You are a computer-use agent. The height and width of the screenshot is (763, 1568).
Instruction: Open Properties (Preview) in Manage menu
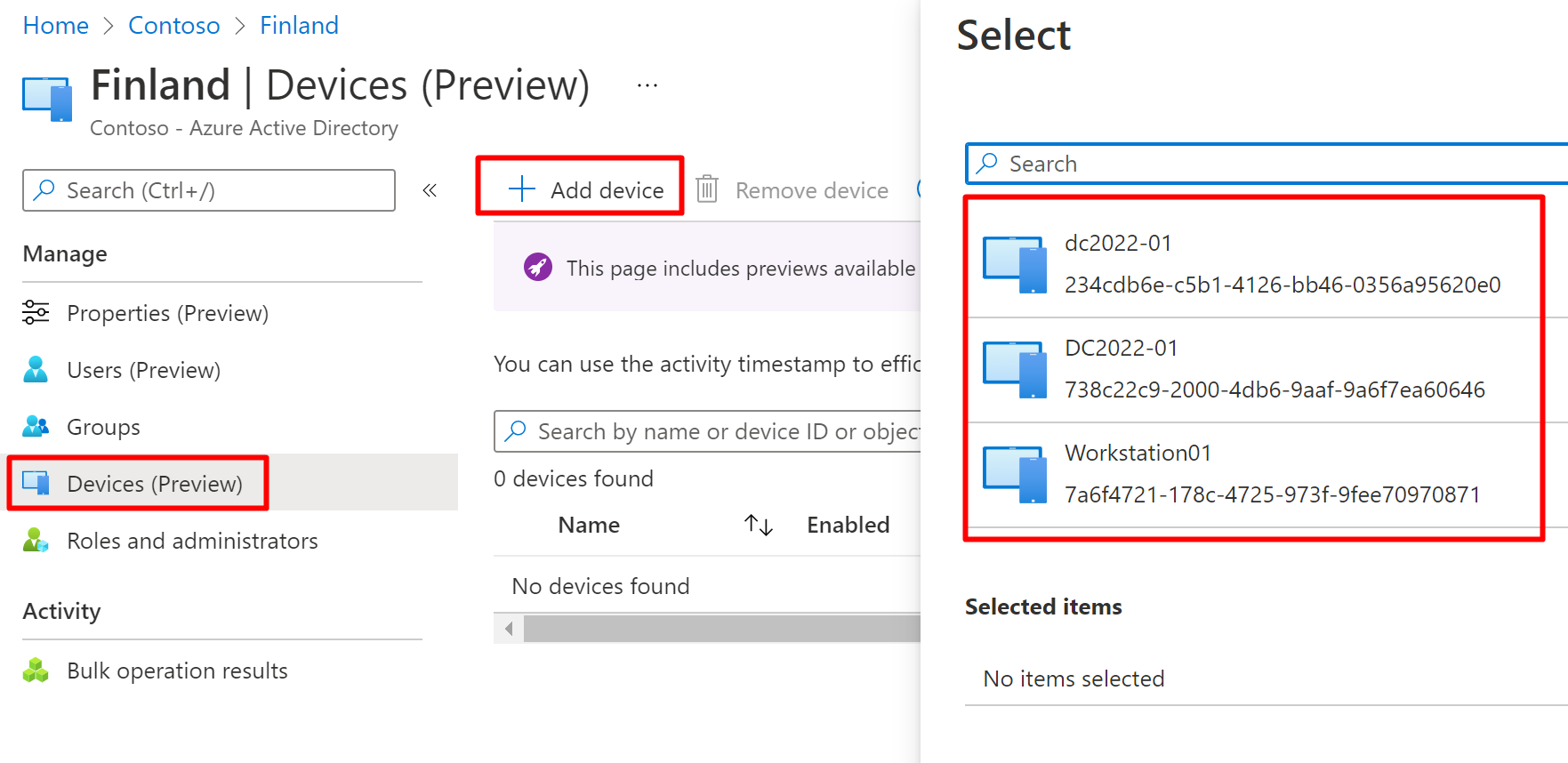point(167,313)
